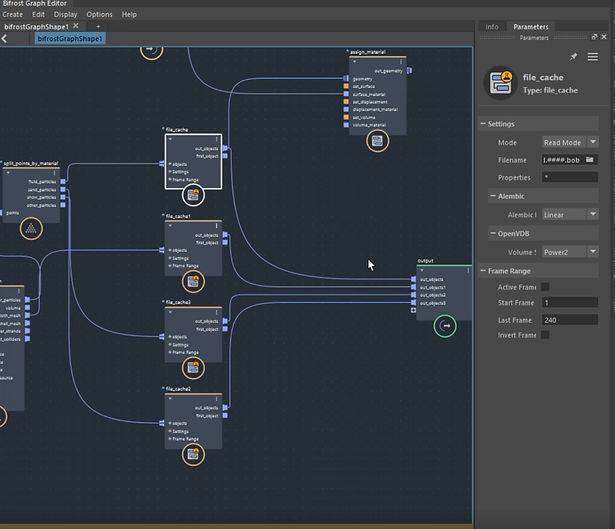Screen dimensions: 615x529
Task: Click first_object port on file_cache2
Action: click(x=225, y=415)
